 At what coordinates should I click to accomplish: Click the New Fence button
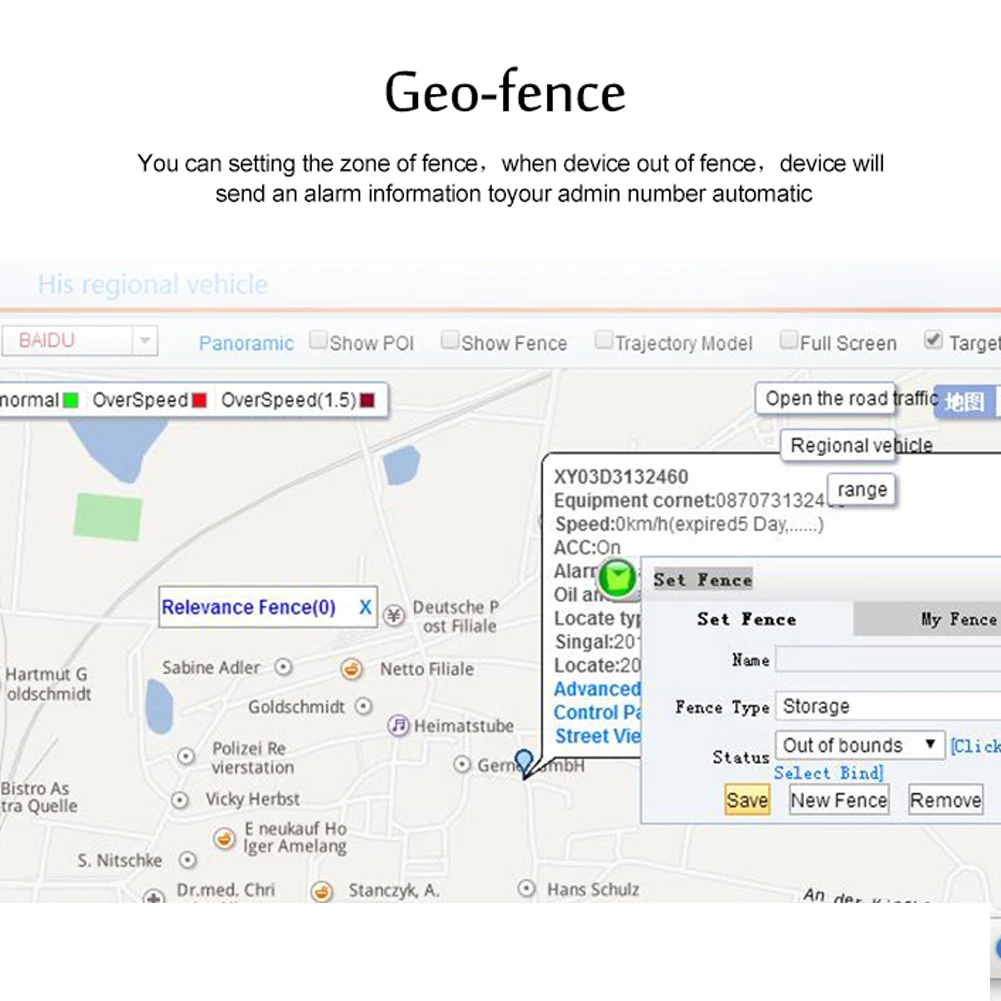click(839, 800)
